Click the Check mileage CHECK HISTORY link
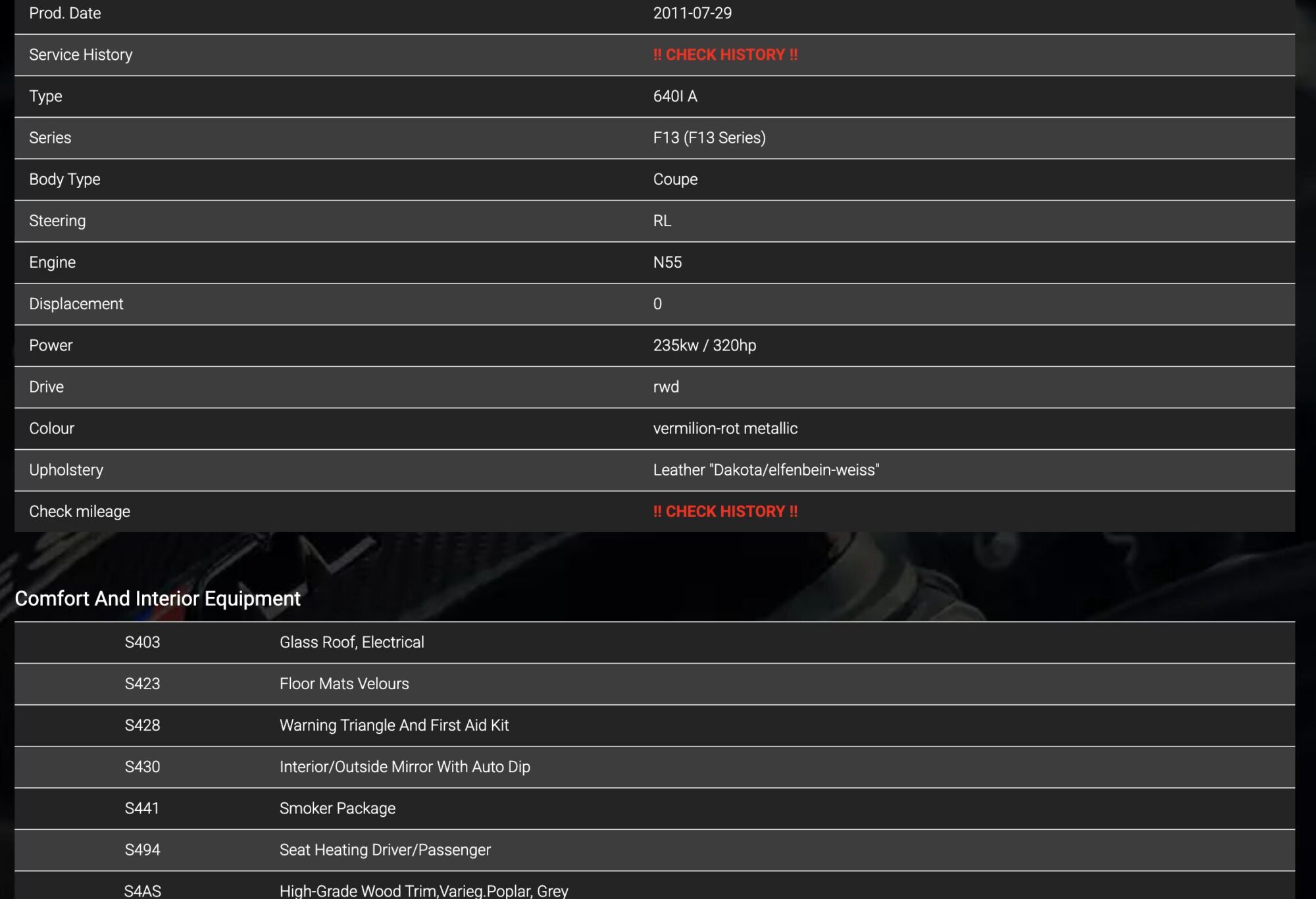This screenshot has width=1316, height=899. tap(724, 512)
